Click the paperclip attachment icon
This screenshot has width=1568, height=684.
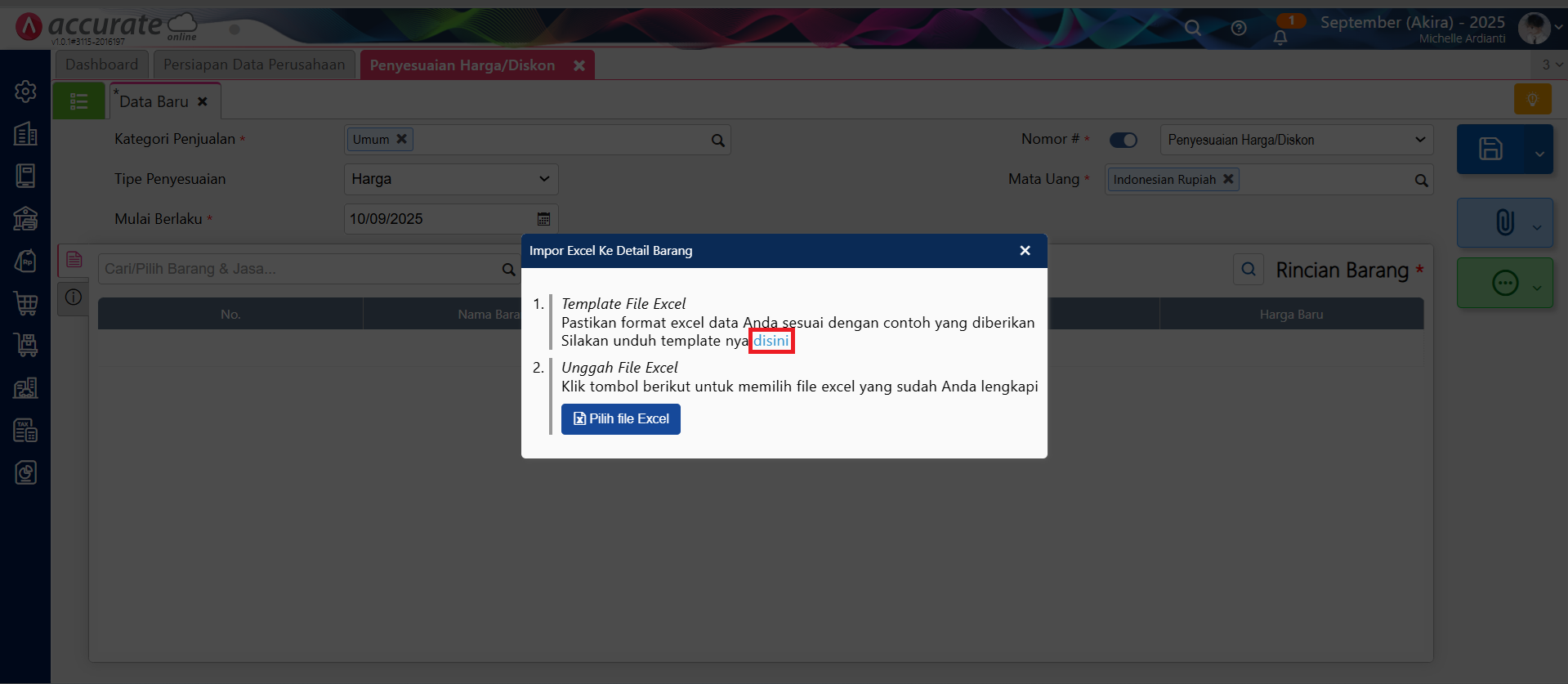1504,222
